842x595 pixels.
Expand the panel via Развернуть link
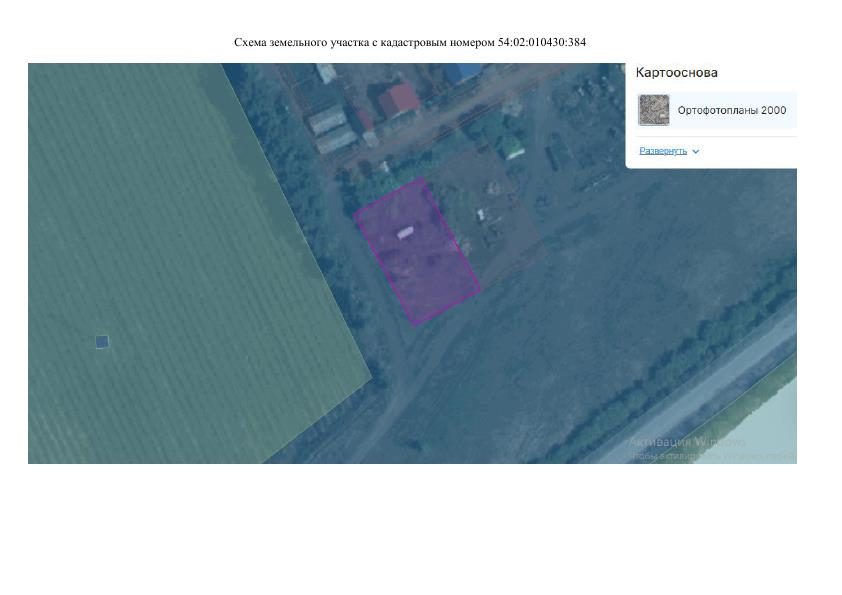point(663,151)
